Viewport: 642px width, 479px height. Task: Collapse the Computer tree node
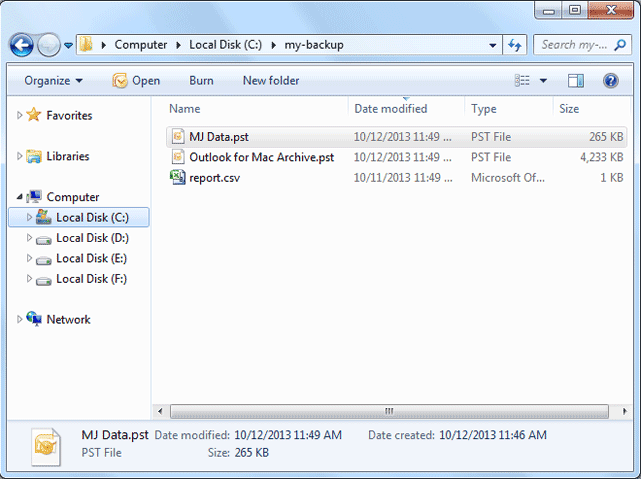(x=19, y=197)
